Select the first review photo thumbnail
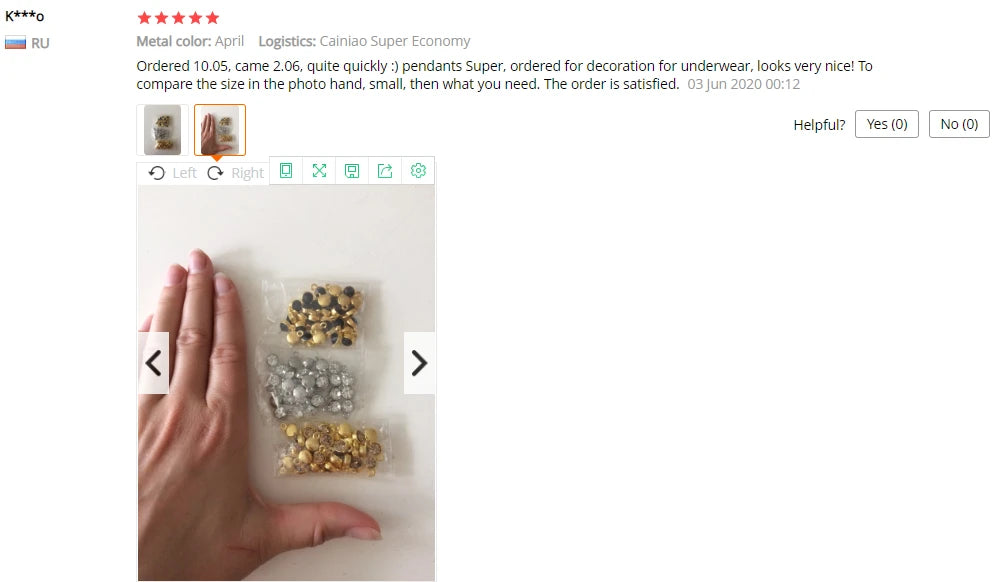The image size is (992, 582). (163, 130)
